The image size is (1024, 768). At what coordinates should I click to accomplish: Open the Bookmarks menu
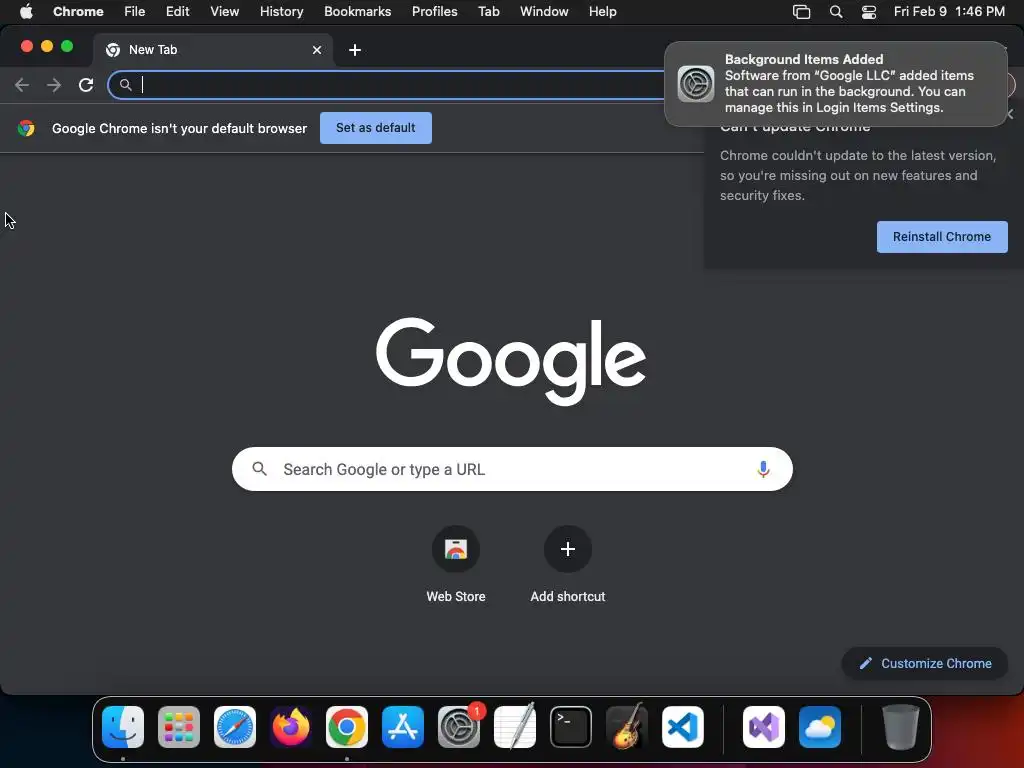click(x=358, y=12)
